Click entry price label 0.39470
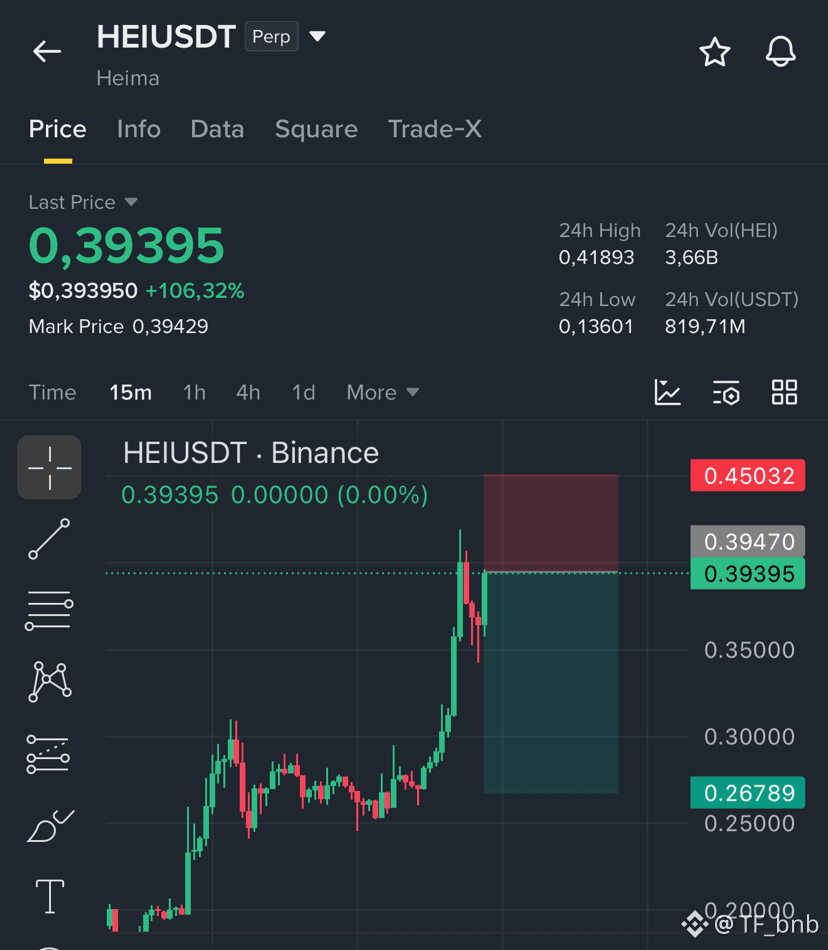This screenshot has width=828, height=950. (747, 541)
